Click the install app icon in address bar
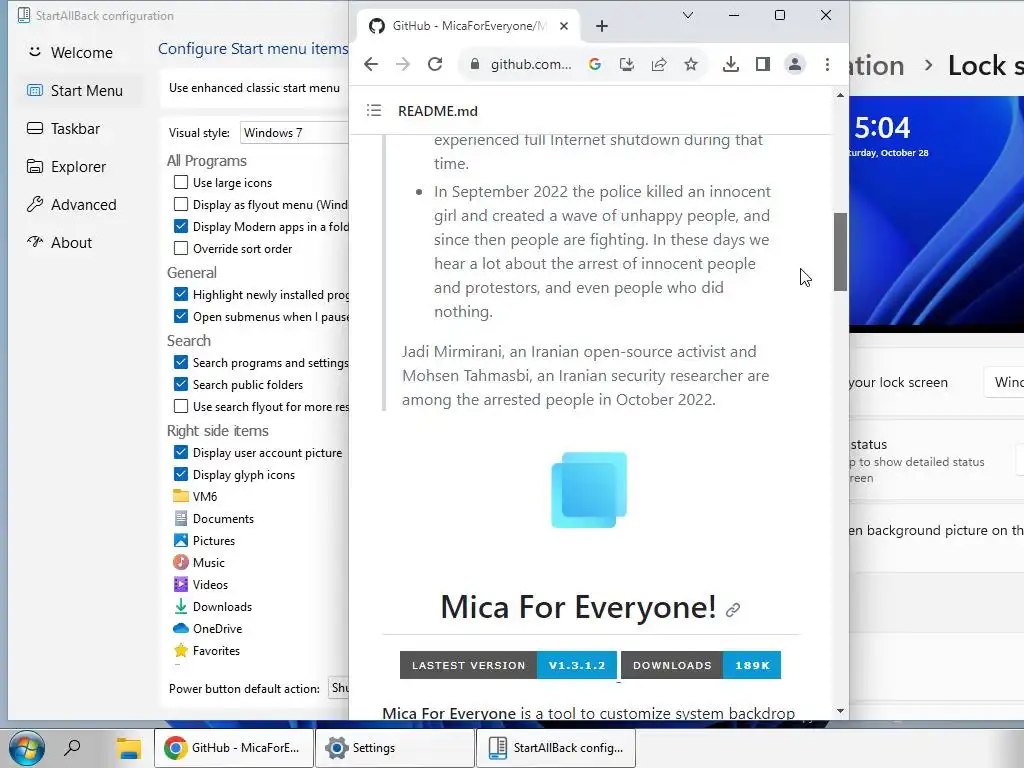The image size is (1024, 768). tap(626, 64)
